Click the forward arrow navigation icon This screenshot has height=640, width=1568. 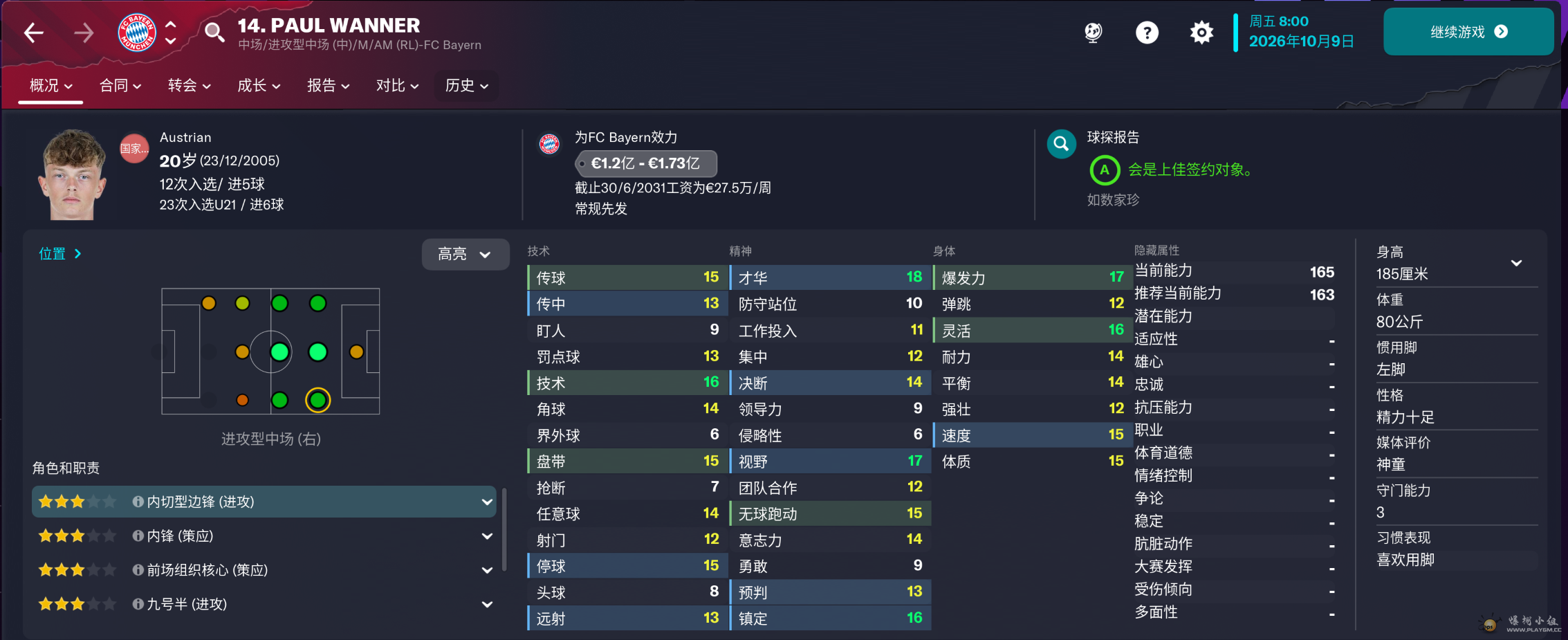click(84, 33)
